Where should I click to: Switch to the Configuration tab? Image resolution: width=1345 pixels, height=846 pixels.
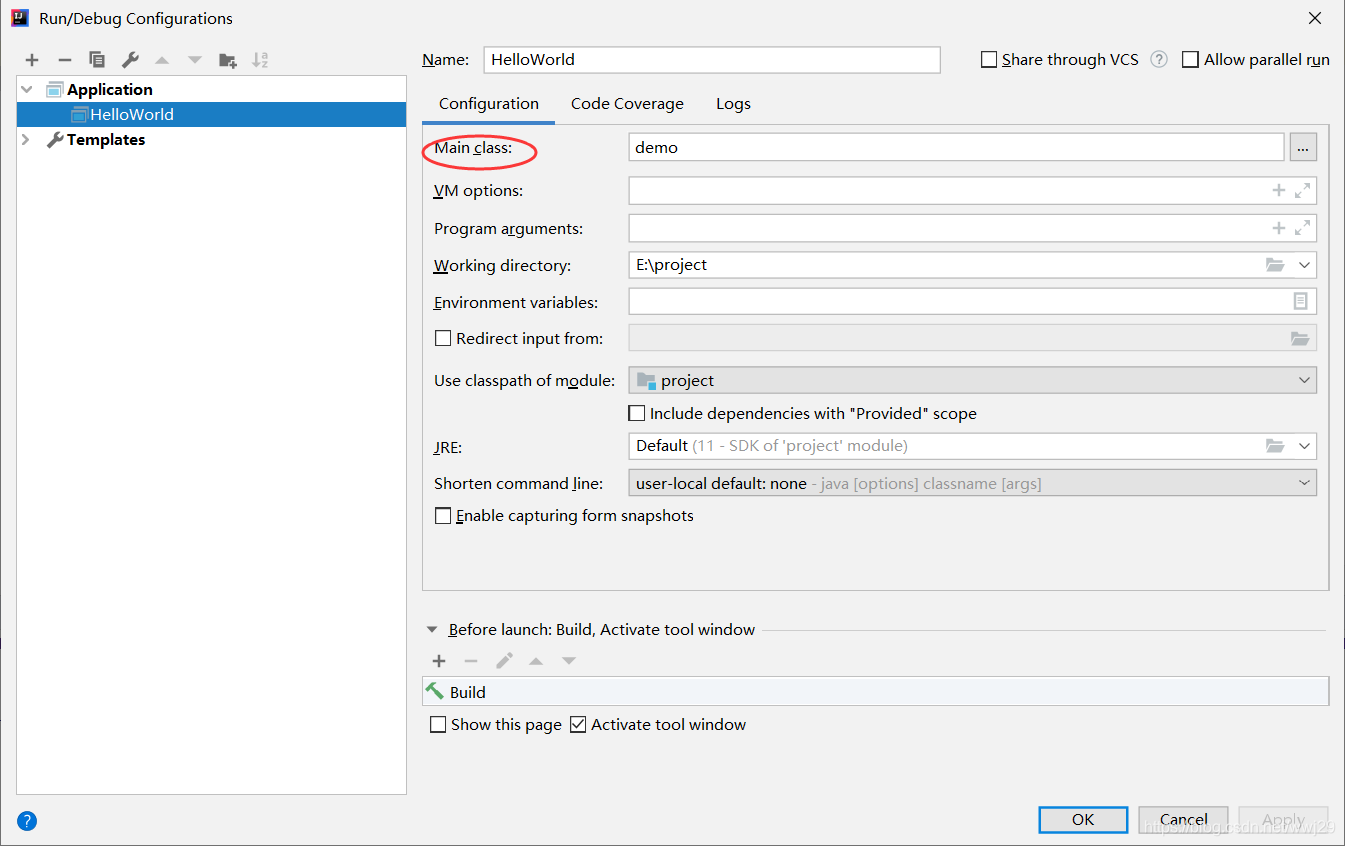click(489, 104)
